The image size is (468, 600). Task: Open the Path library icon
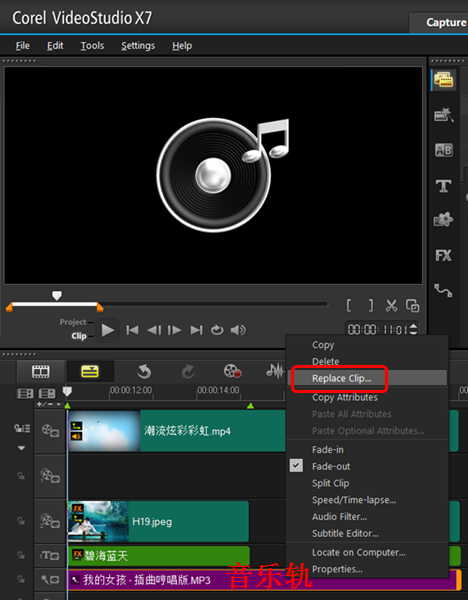[x=443, y=290]
